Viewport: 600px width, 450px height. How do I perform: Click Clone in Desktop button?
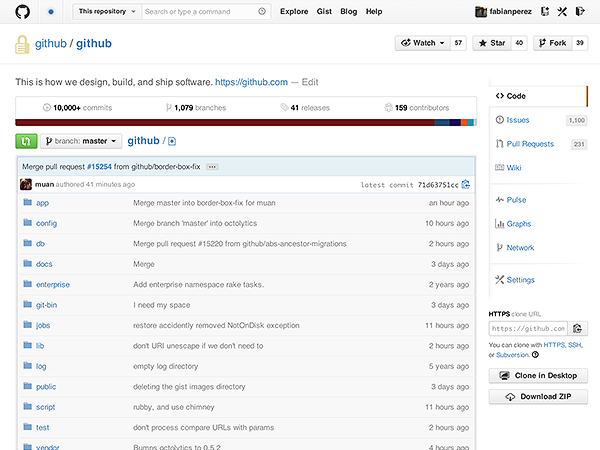tap(538, 375)
